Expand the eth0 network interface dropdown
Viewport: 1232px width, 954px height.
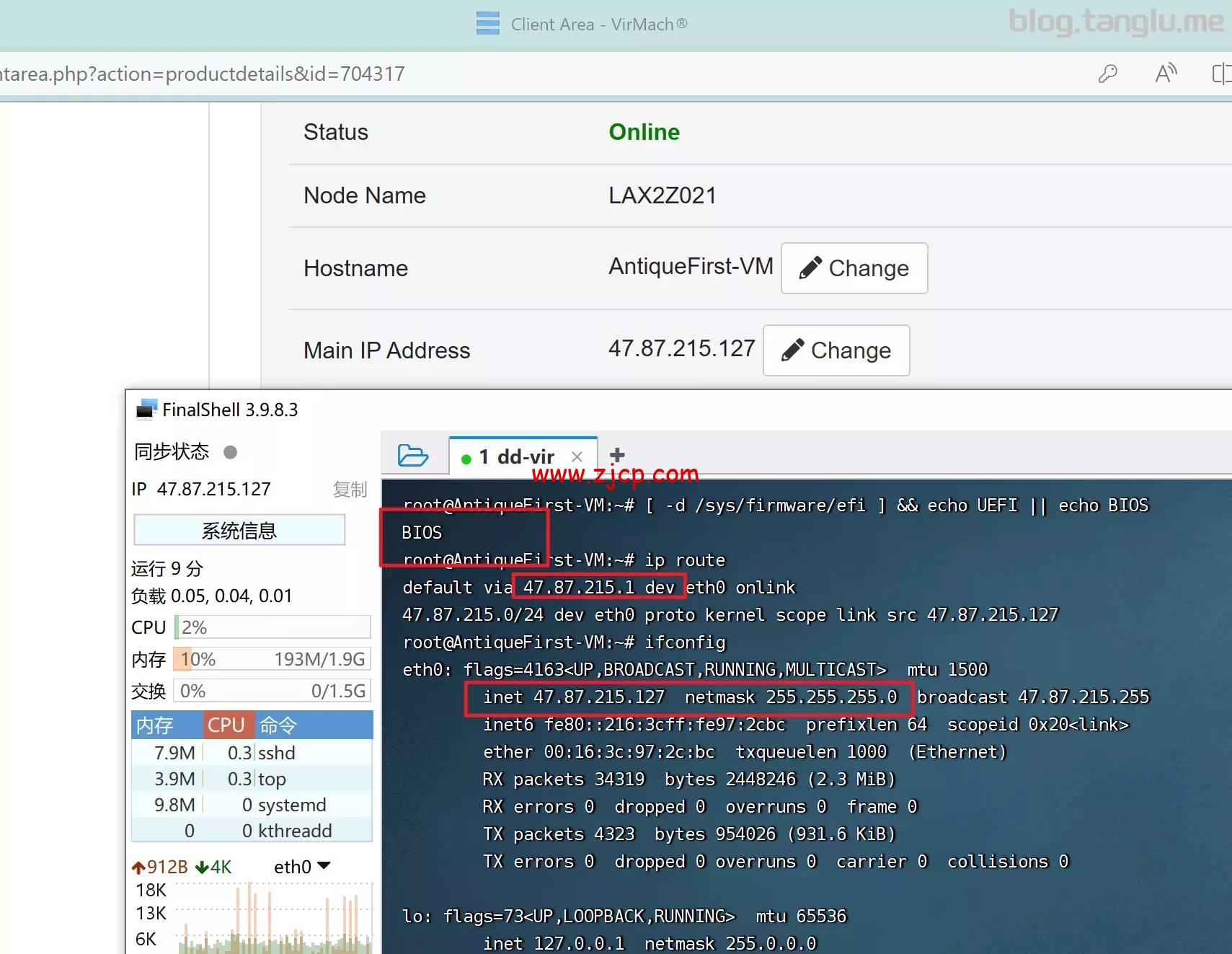(x=324, y=866)
